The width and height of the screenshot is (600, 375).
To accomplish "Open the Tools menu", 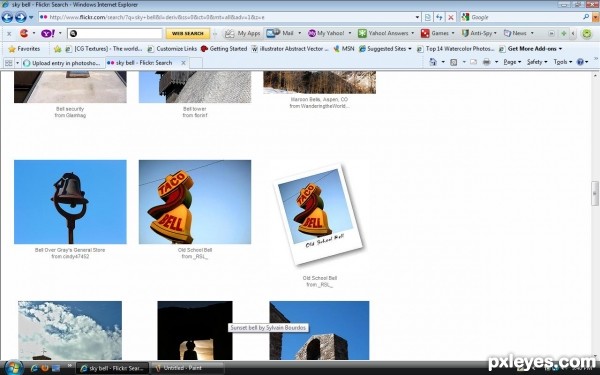I will coord(562,62).
